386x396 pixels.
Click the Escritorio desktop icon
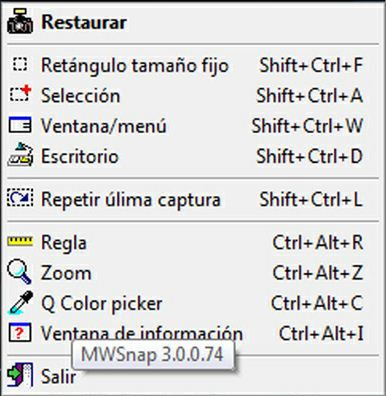coord(20,155)
